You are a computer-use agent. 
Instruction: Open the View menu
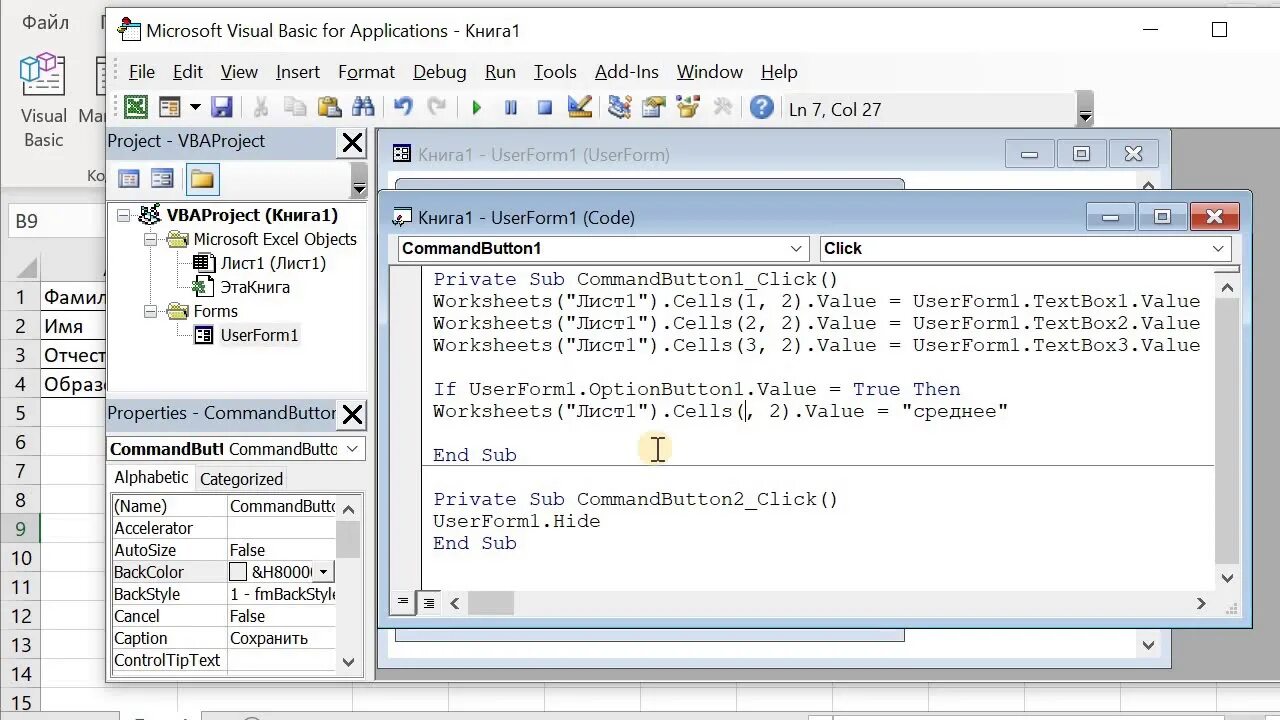239,72
